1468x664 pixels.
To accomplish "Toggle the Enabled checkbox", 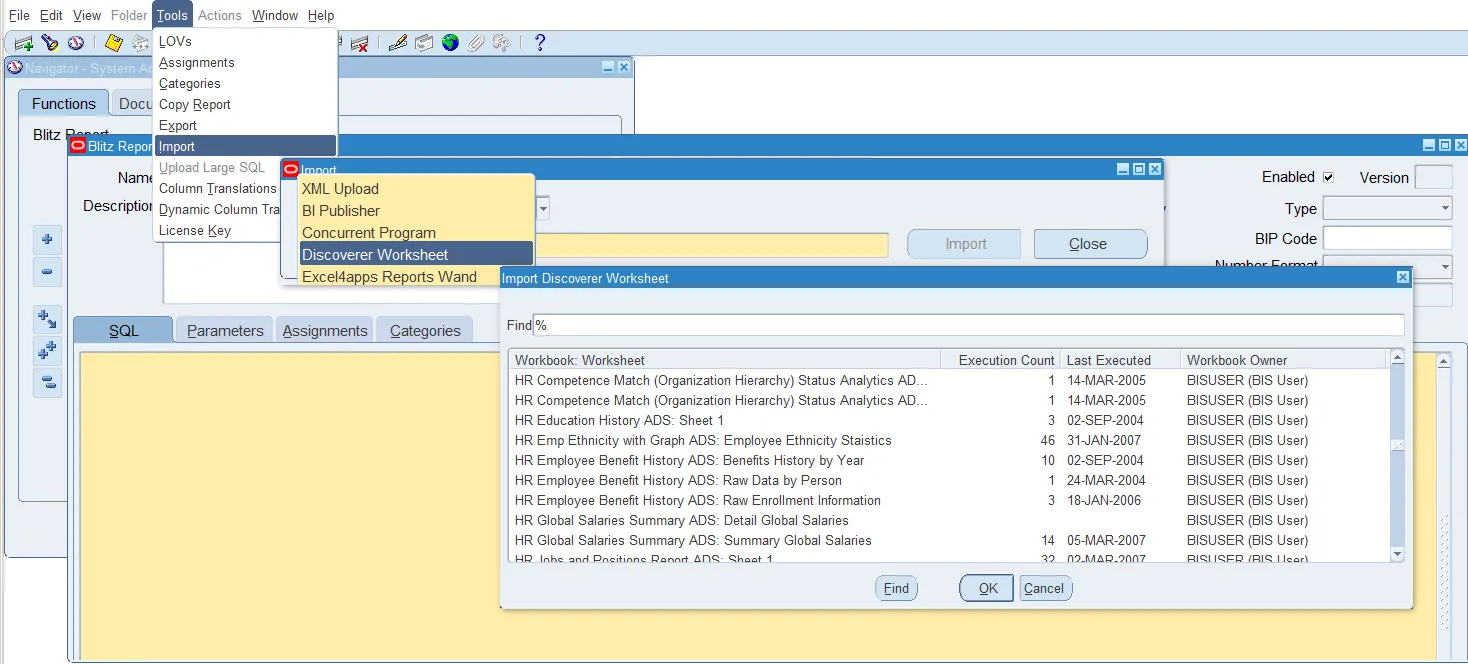I will point(1328,177).
